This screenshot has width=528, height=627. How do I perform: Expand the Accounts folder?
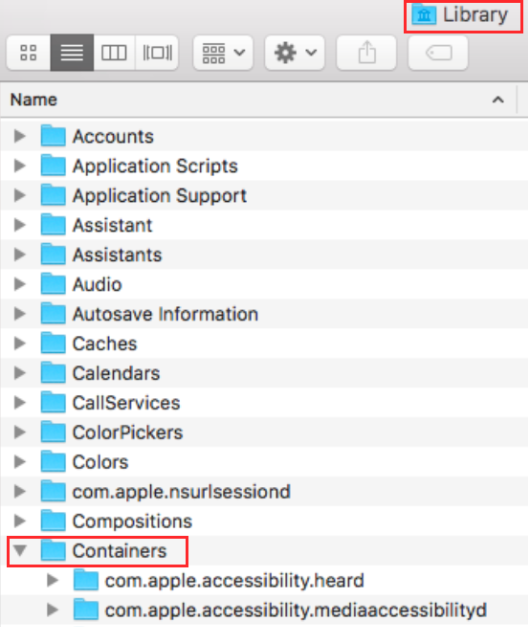point(20,136)
